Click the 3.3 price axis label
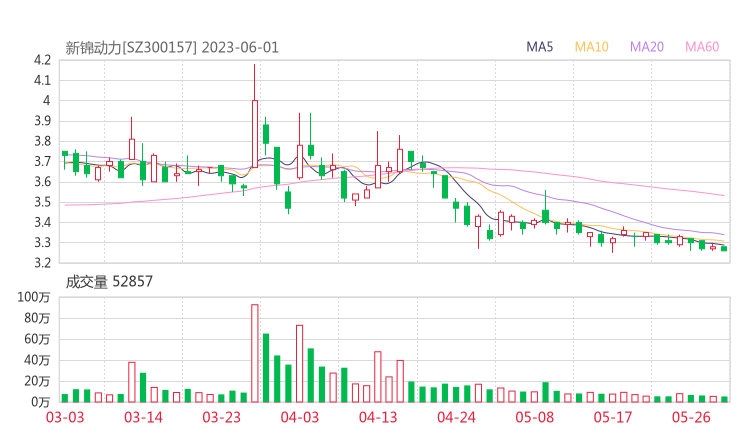The height and width of the screenshot is (440, 740). point(42,243)
